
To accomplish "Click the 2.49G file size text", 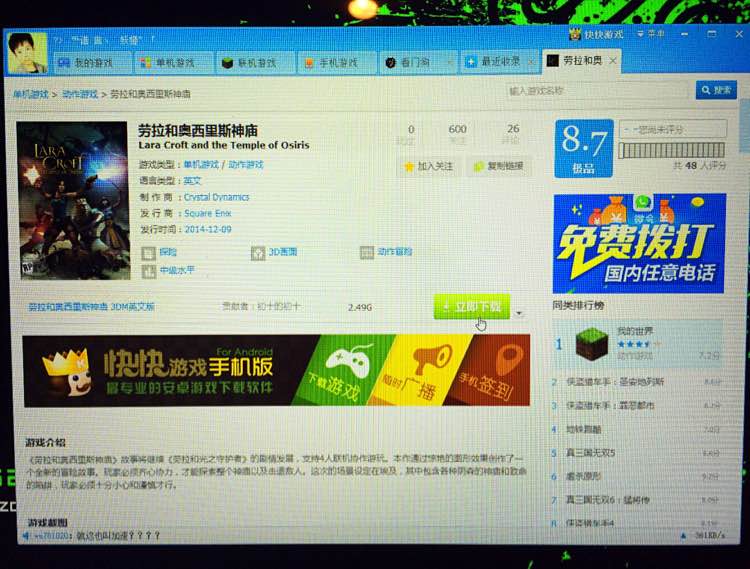I will pyautogui.click(x=360, y=307).
